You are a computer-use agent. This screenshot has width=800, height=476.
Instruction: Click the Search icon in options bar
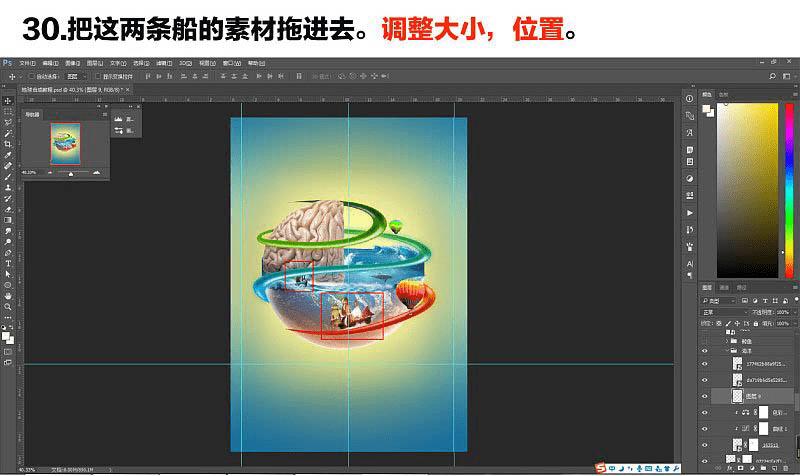(772, 76)
